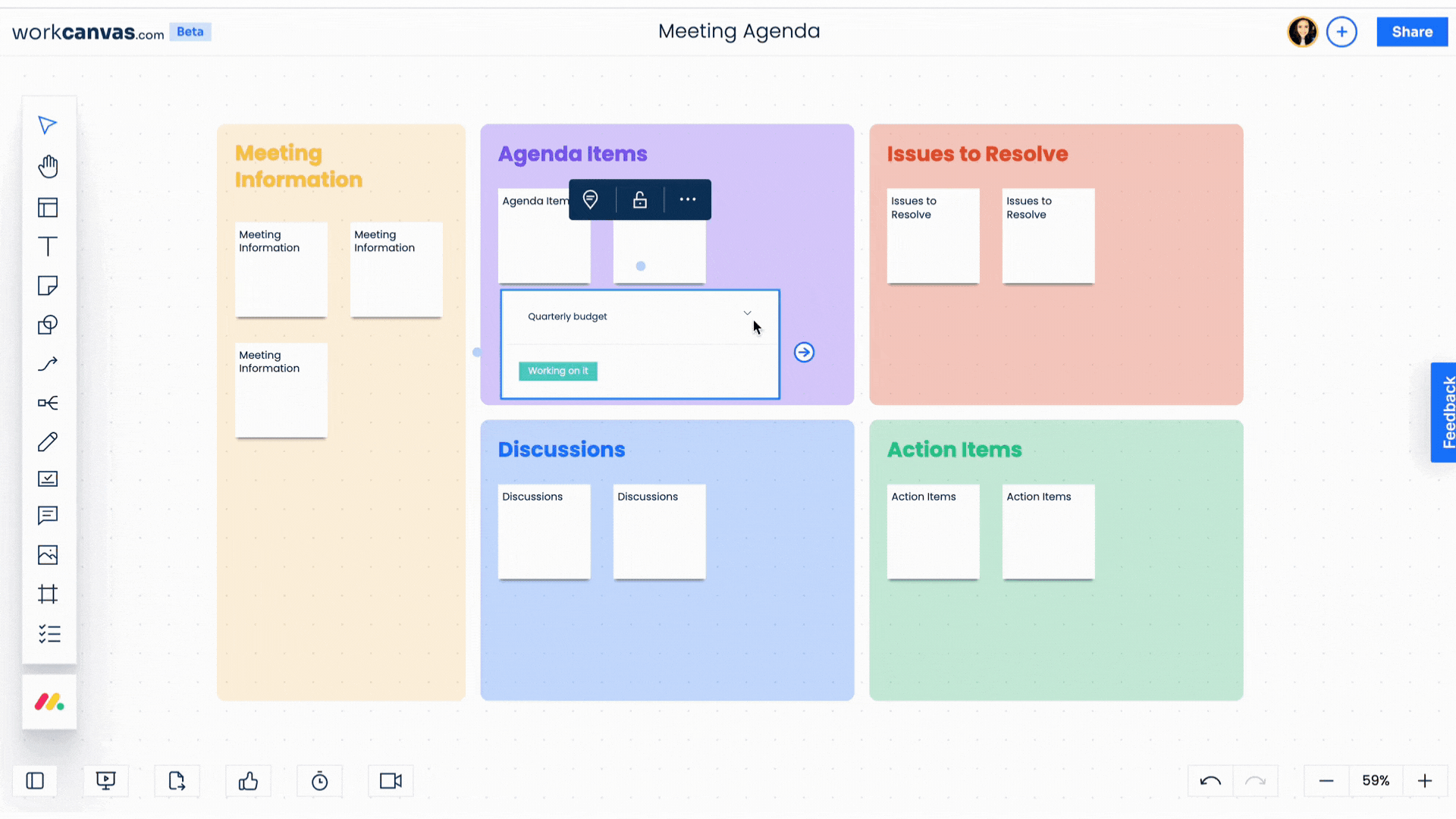Select the connector arrow tool
1456x819 pixels.
point(48,364)
